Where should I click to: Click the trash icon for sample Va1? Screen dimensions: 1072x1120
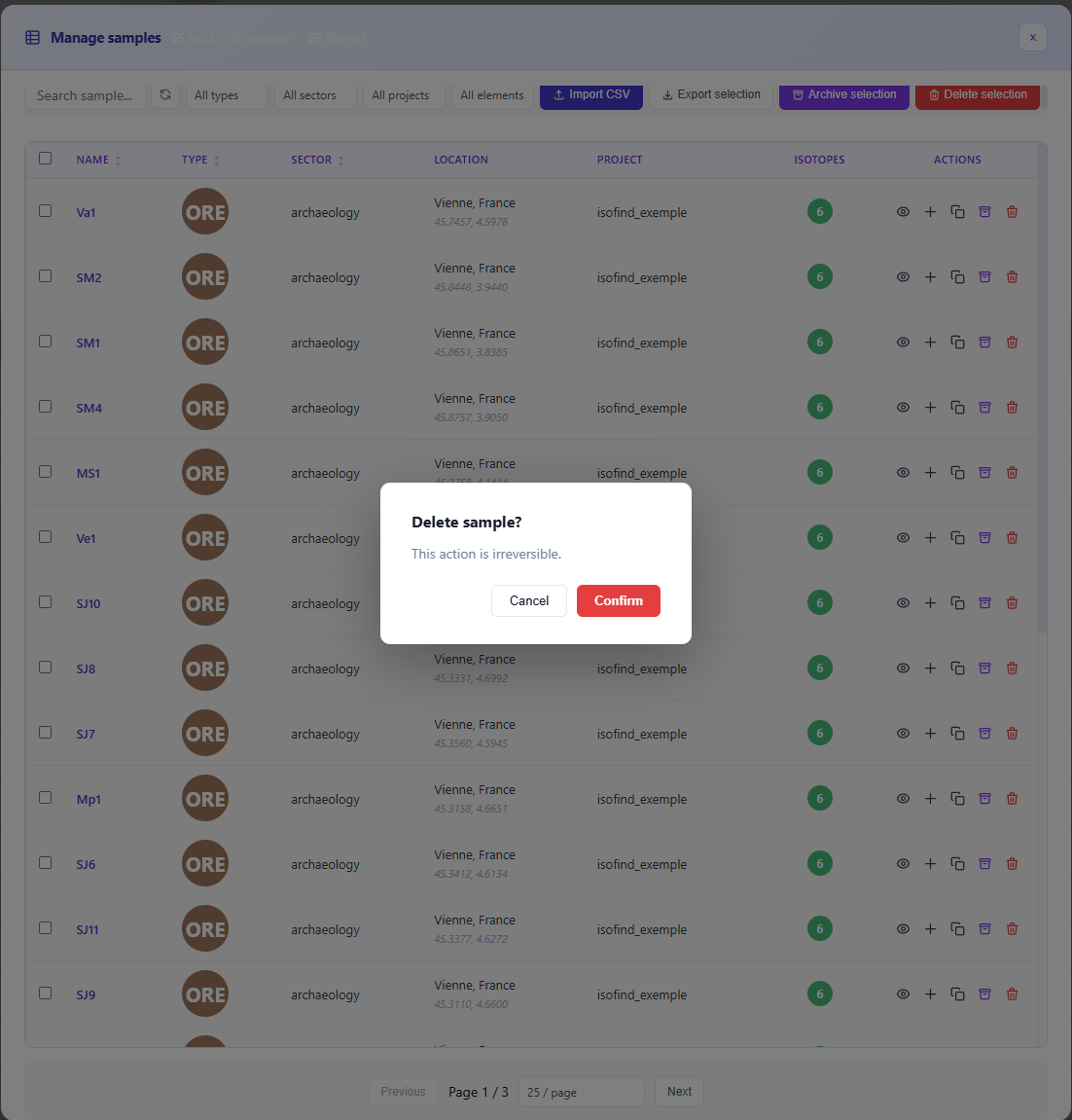point(1012,212)
